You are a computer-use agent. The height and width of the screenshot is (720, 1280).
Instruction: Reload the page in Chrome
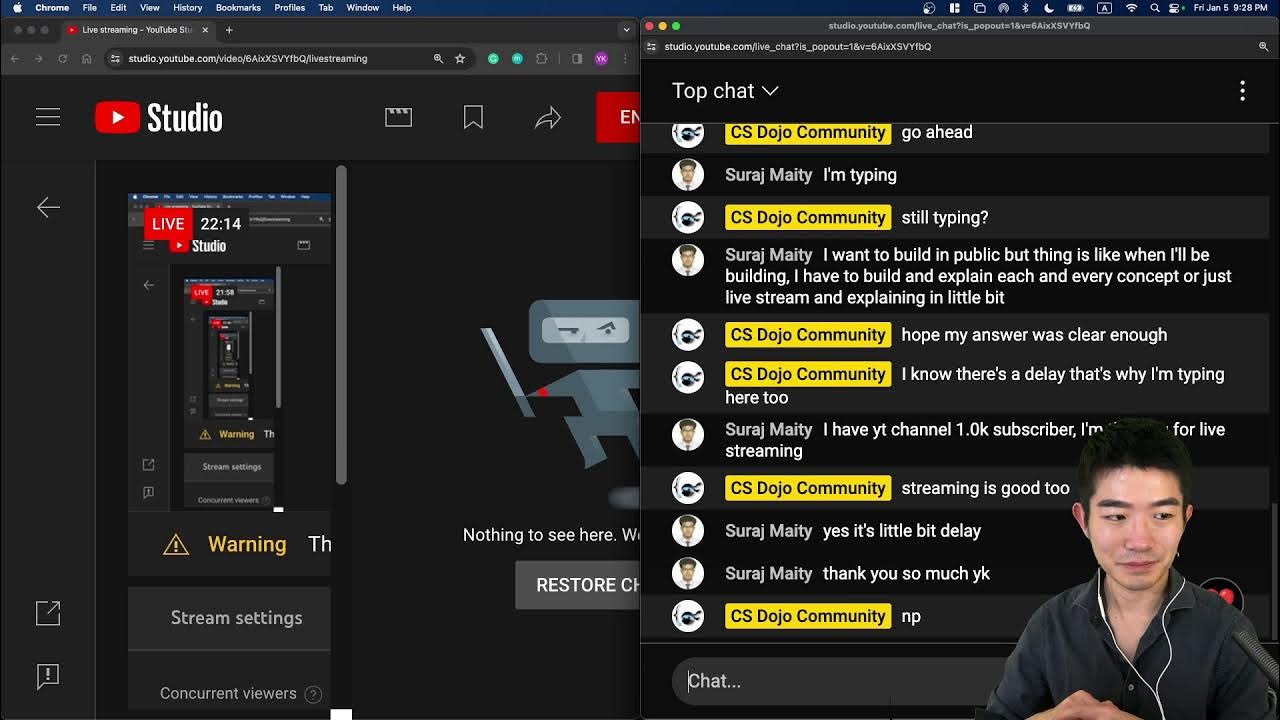63,59
